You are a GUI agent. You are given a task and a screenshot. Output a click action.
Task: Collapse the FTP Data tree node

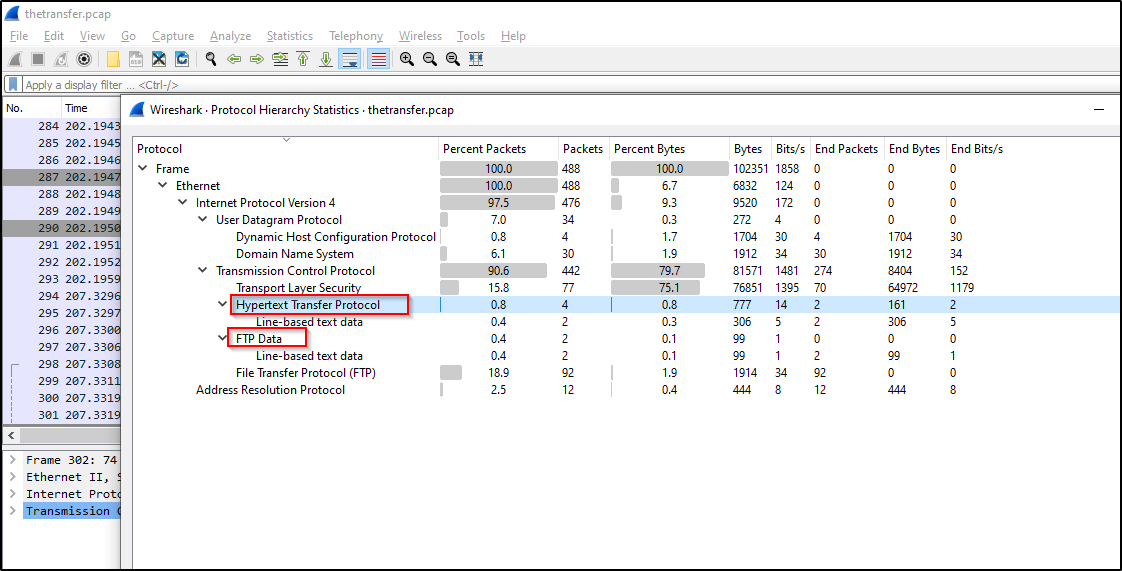coord(223,339)
